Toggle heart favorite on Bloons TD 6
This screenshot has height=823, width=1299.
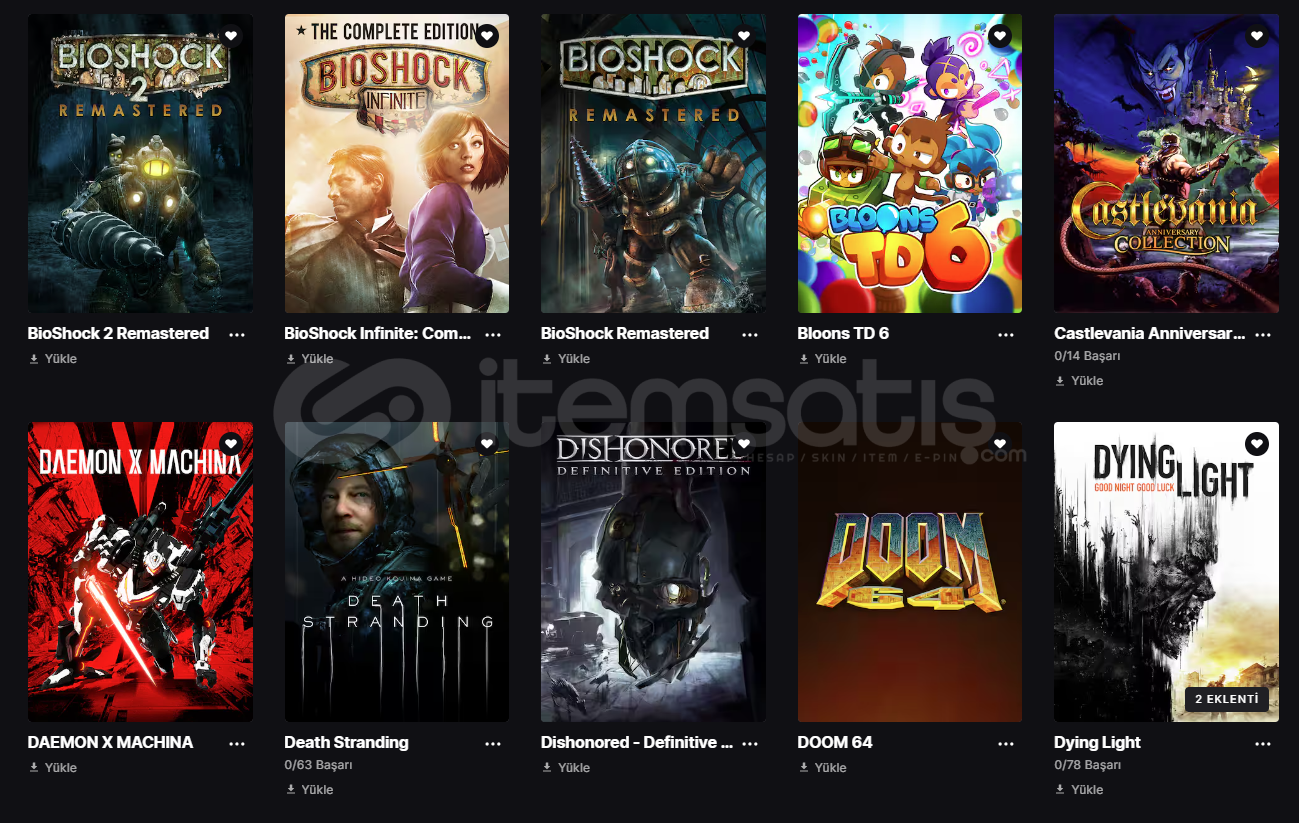[x=1000, y=36]
